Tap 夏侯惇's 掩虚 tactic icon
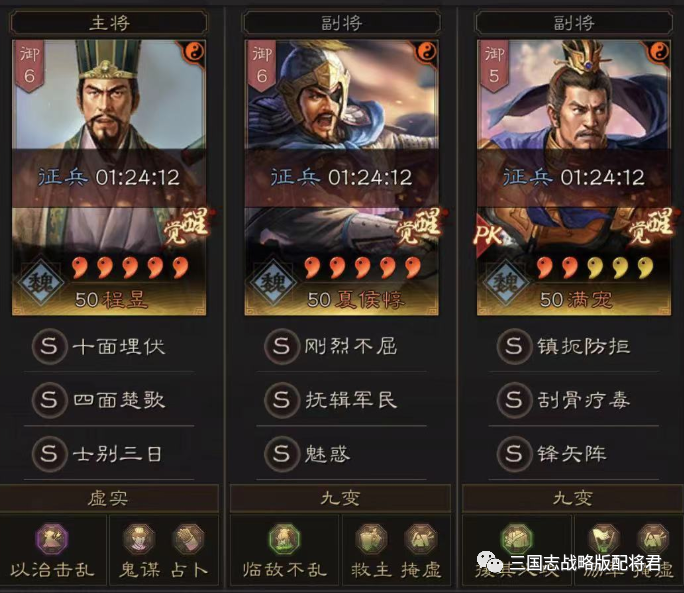 [x=420, y=538]
